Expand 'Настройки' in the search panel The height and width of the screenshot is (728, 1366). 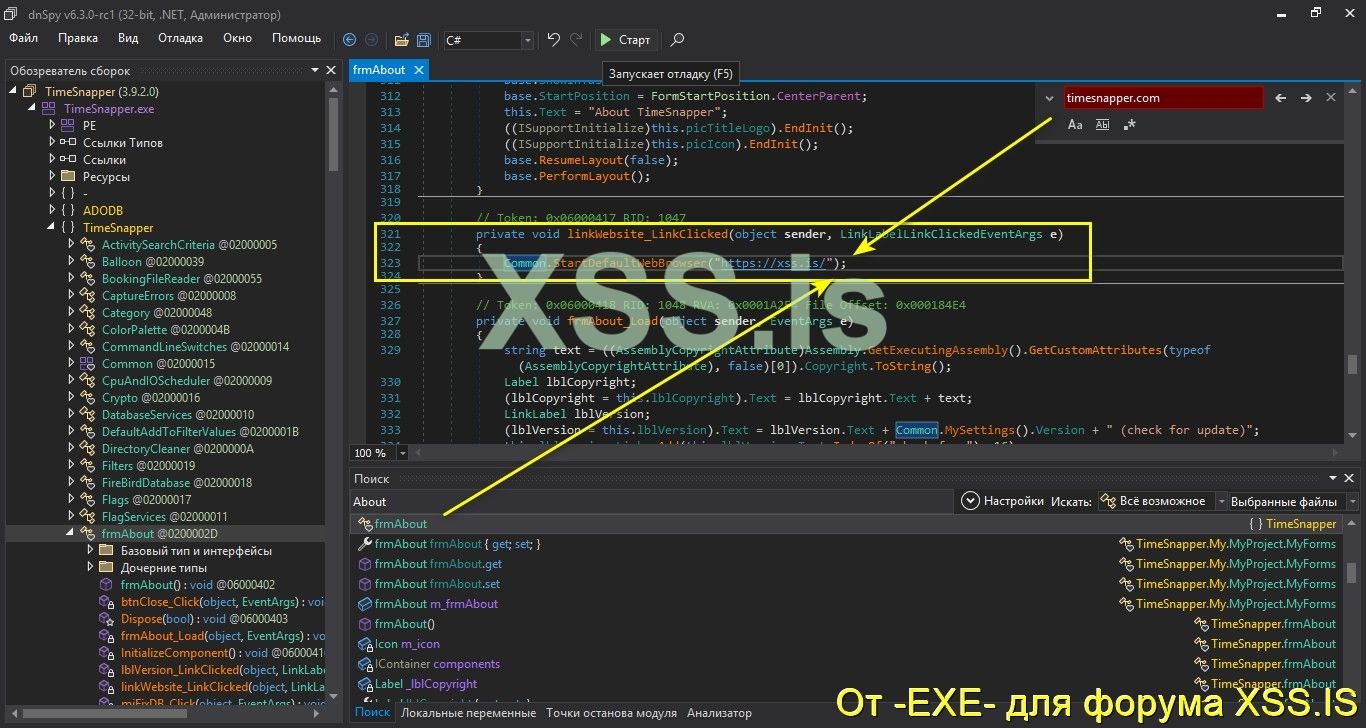coord(970,501)
